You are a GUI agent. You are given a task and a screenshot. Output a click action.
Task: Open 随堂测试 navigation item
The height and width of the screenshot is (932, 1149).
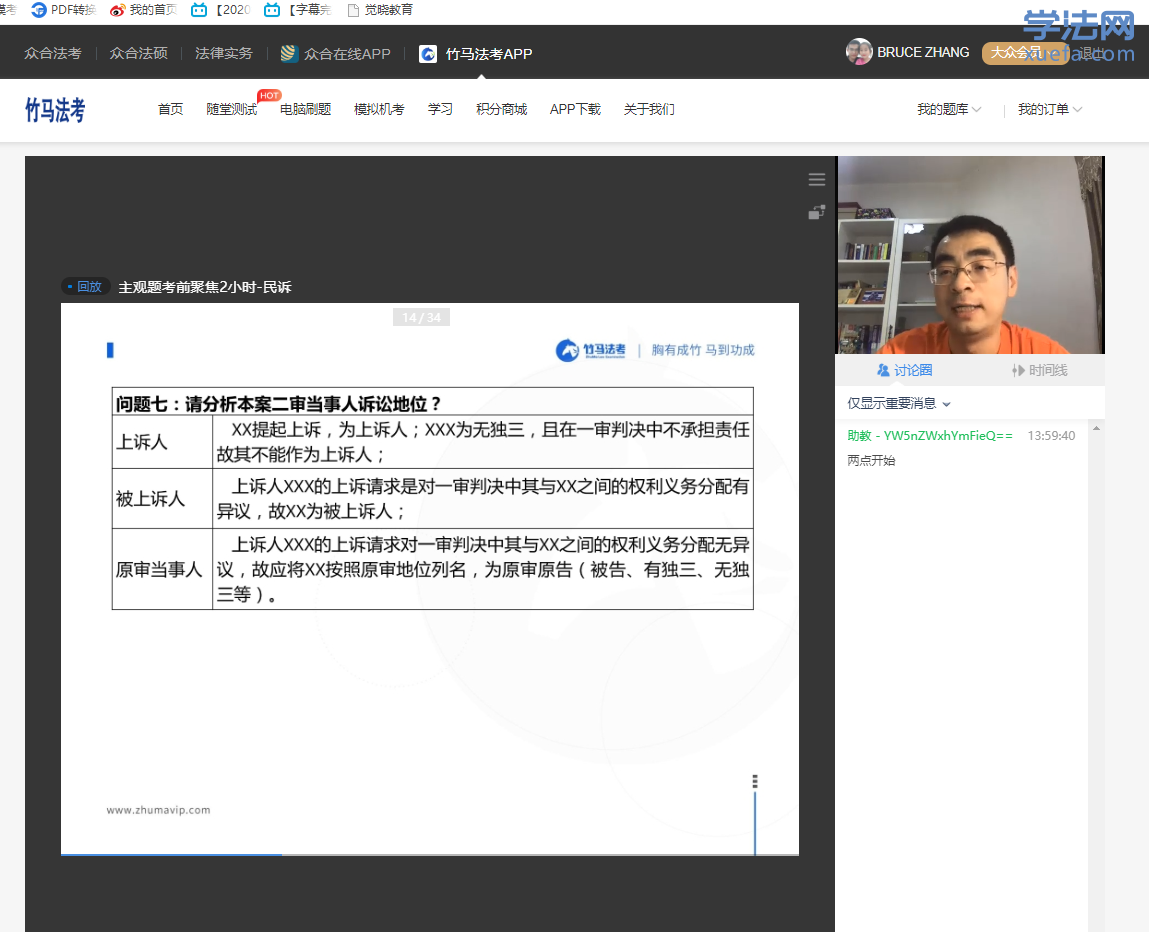pos(232,109)
